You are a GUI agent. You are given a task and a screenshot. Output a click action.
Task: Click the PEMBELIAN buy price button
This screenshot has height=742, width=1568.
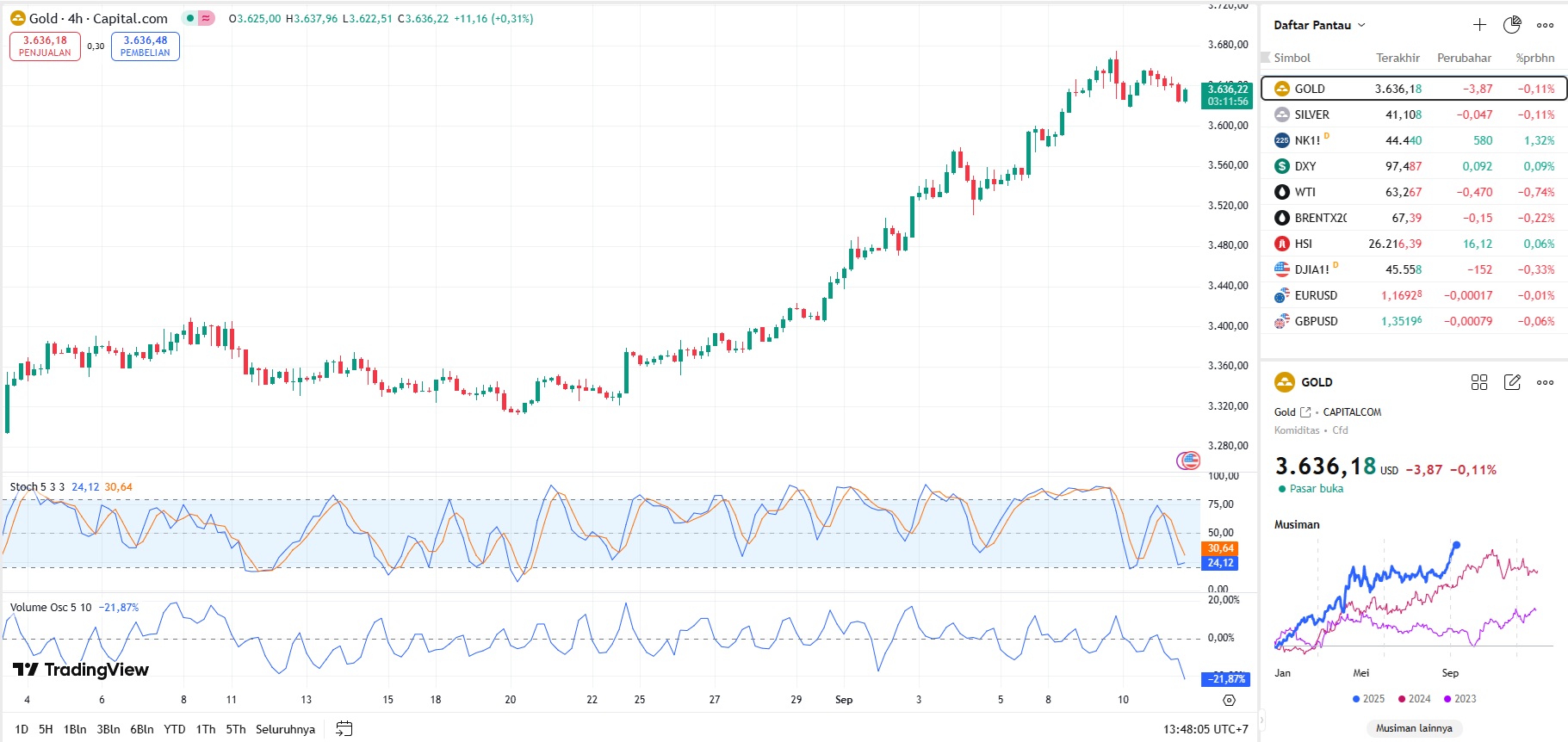146,46
